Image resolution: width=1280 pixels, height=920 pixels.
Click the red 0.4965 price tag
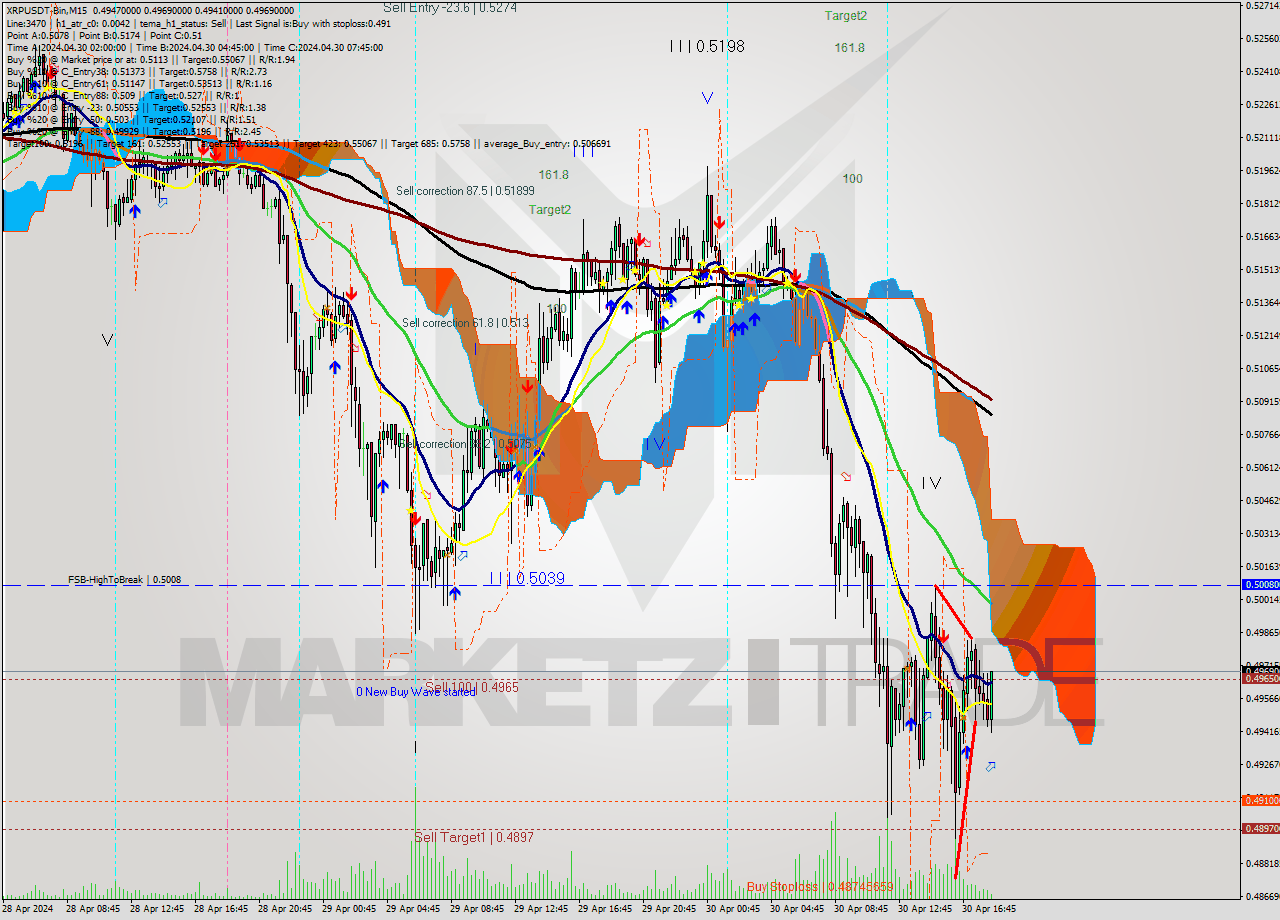[1260, 678]
